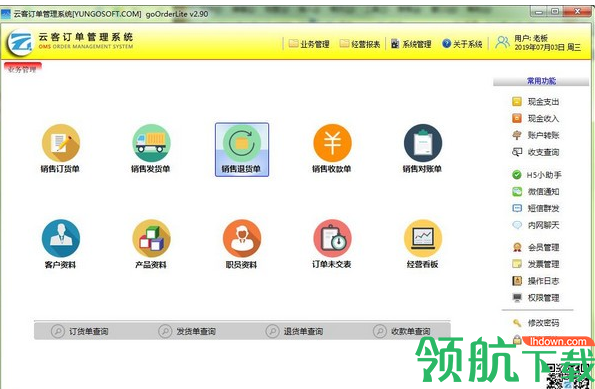595x389 pixels.
Task: Open 短信群发
Action: (x=535, y=208)
